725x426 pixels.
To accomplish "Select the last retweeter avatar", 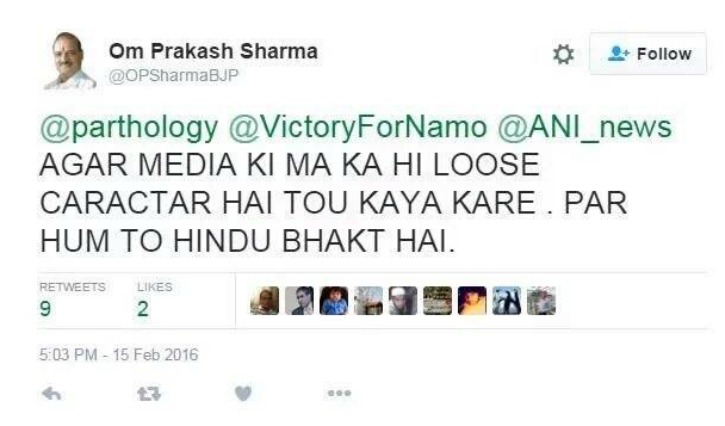I will pos(541,301).
